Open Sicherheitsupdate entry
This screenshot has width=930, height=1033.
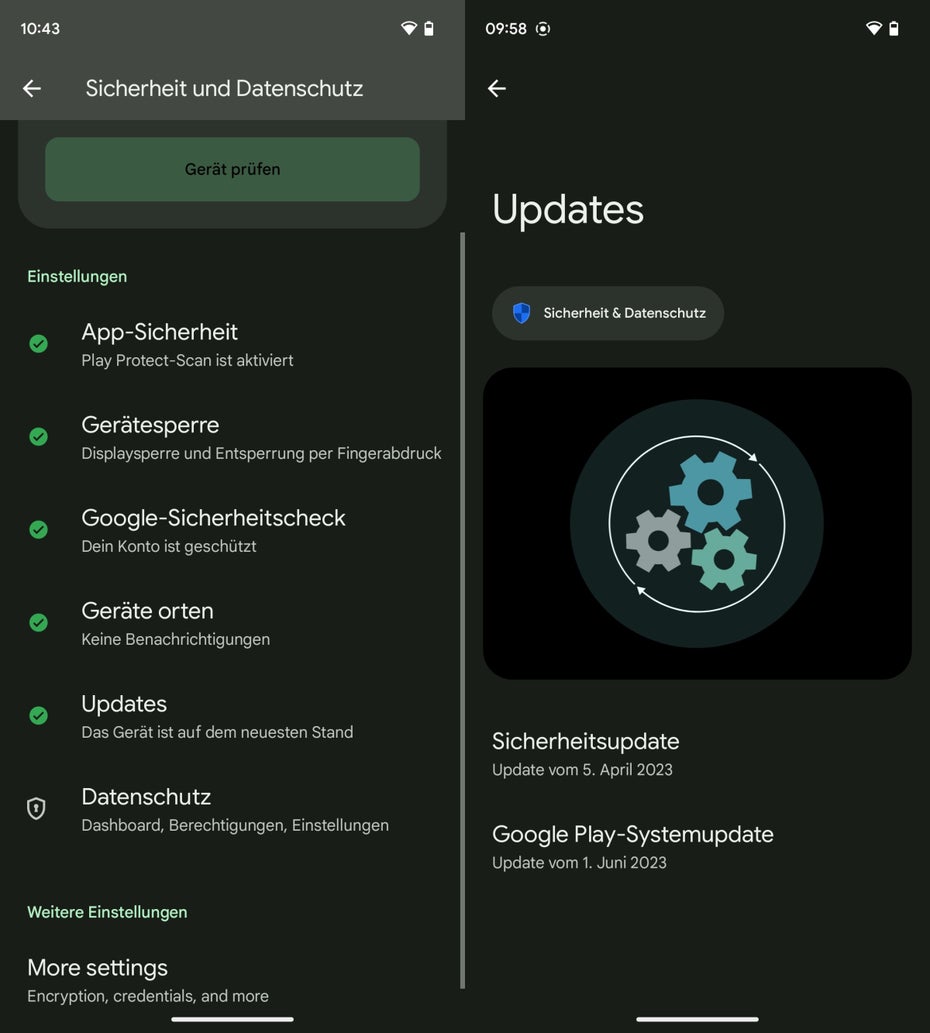698,754
